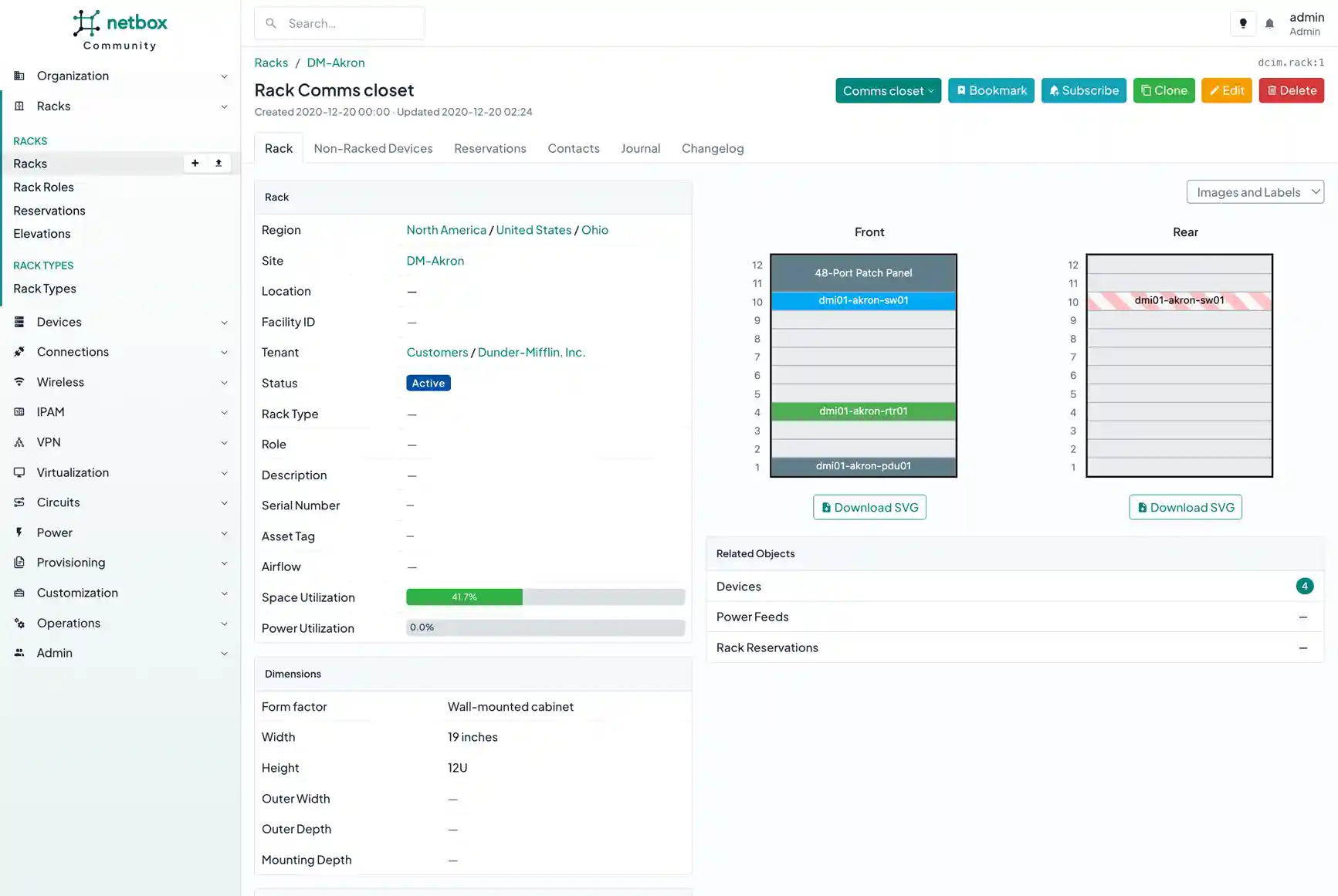Screen dimensions: 1338x896
Task: Switch to the Non-Racked Devices tab
Action: (373, 148)
